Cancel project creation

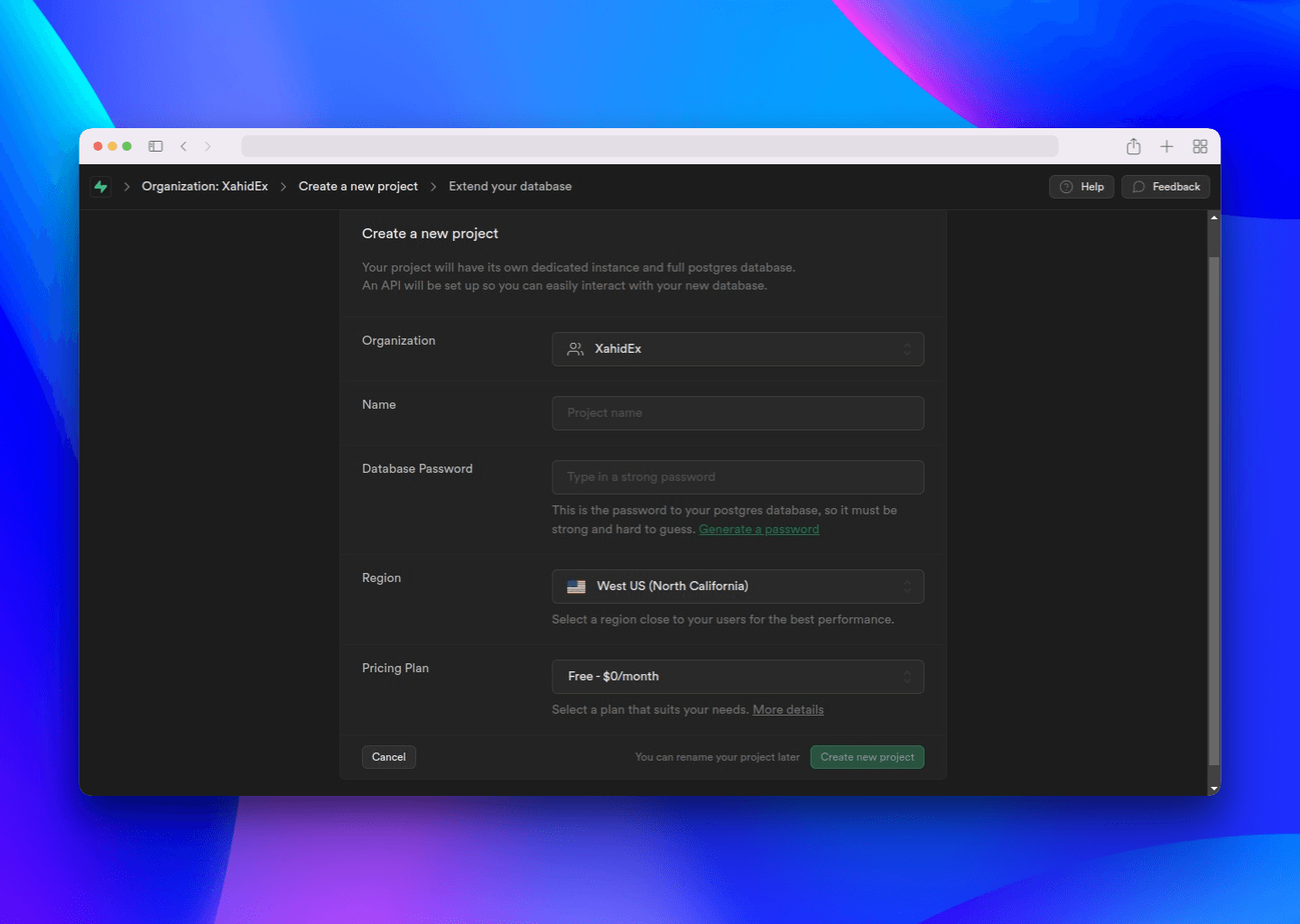[x=388, y=756]
